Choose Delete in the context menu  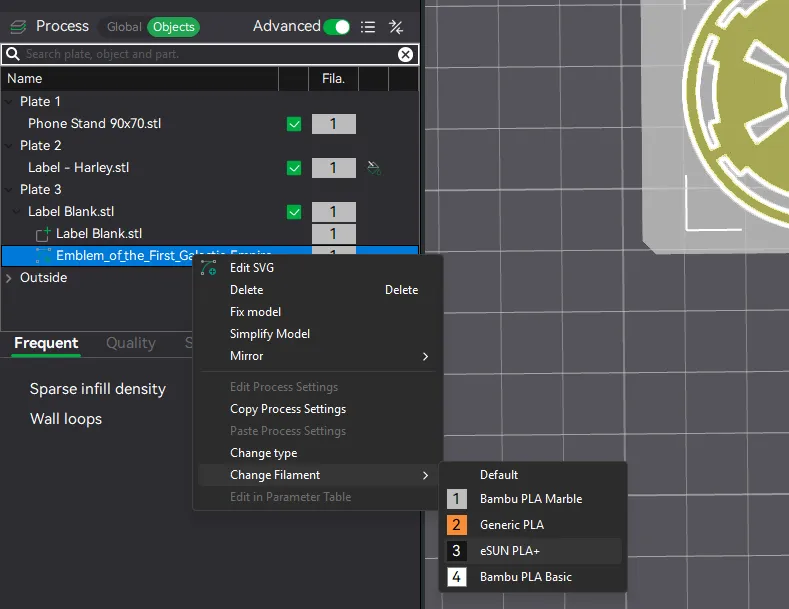(x=247, y=290)
